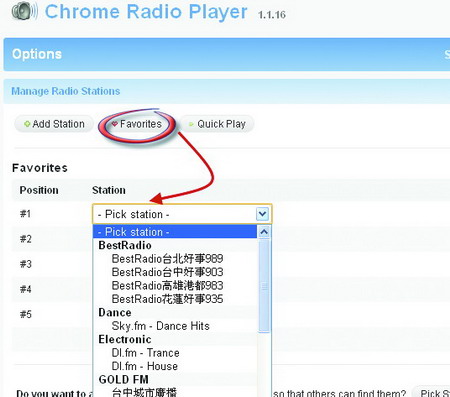Select the highlighted '- Pick station -' option

pyautogui.click(x=175, y=232)
